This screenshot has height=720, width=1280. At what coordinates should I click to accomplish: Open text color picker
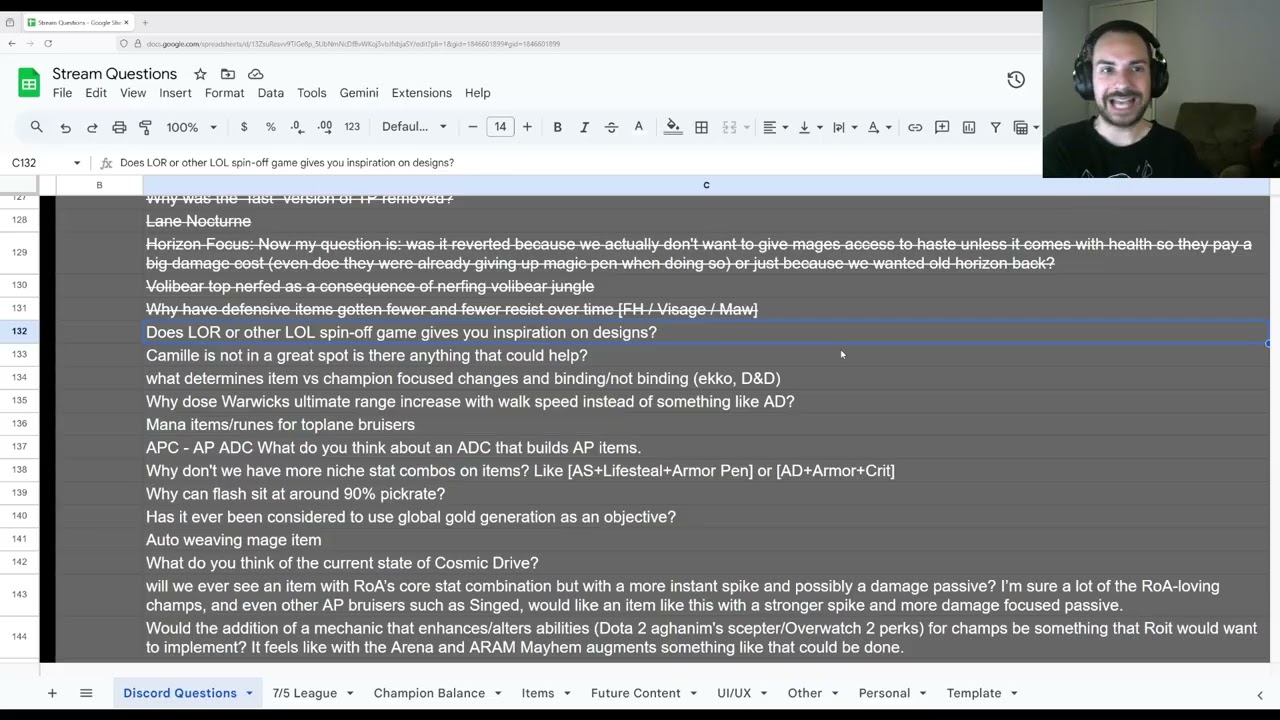click(638, 127)
